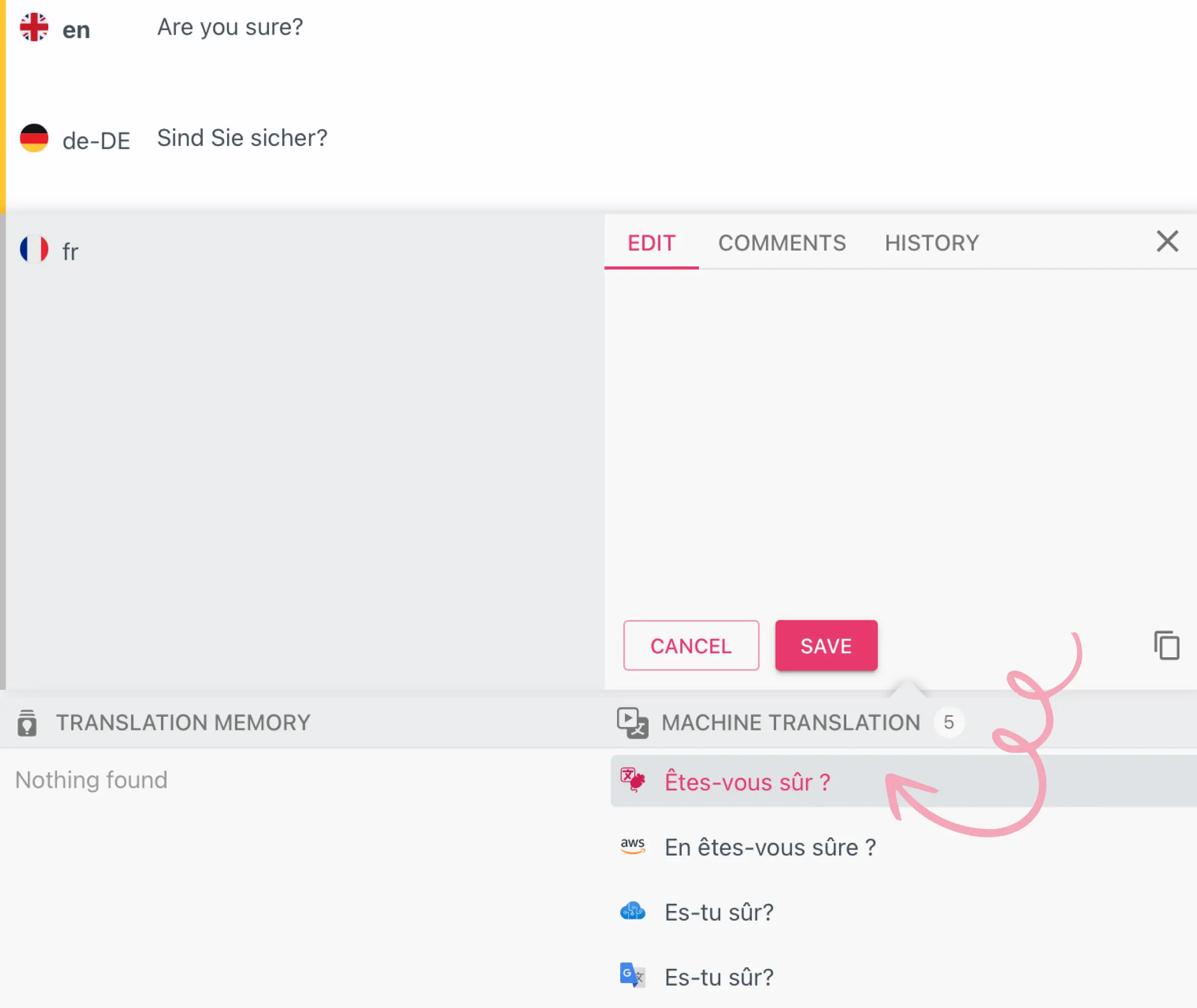Select 'En êtes-vous sûre ?' AWS suggestion

click(770, 848)
